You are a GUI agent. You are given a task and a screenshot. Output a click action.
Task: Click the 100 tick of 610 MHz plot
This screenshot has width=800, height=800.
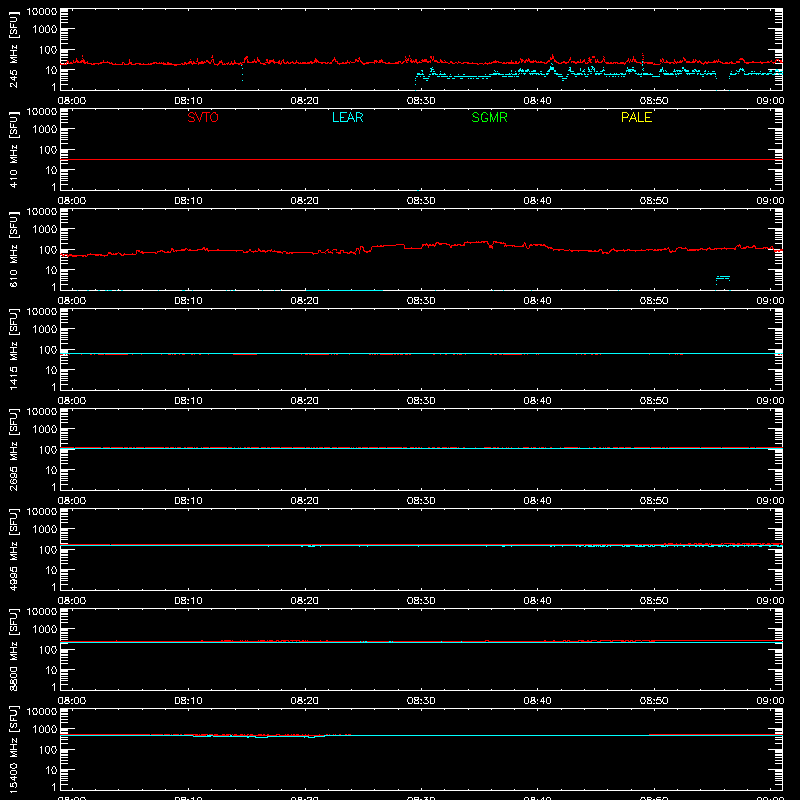[x=48, y=250]
